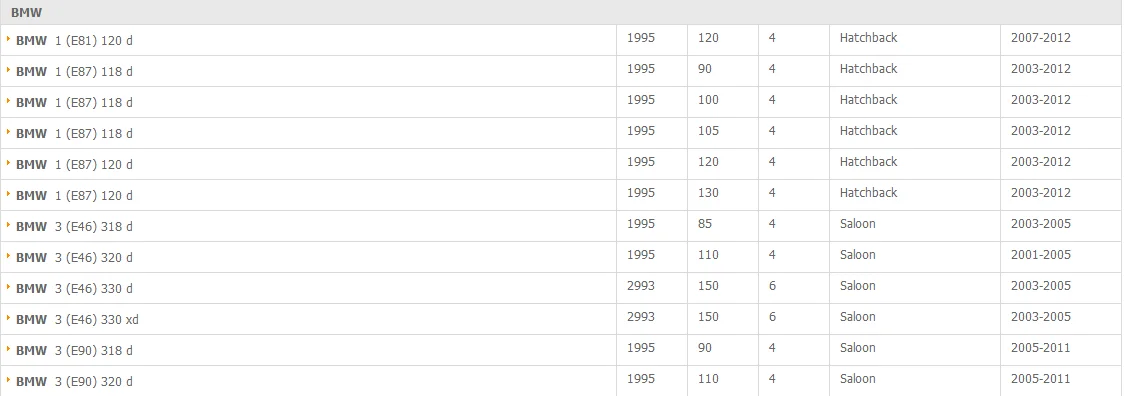Viewport: 1124px width, 396px height.
Task: Click the arrow next to BMW 3 (E46) 318 d
Action: pos(9,225)
